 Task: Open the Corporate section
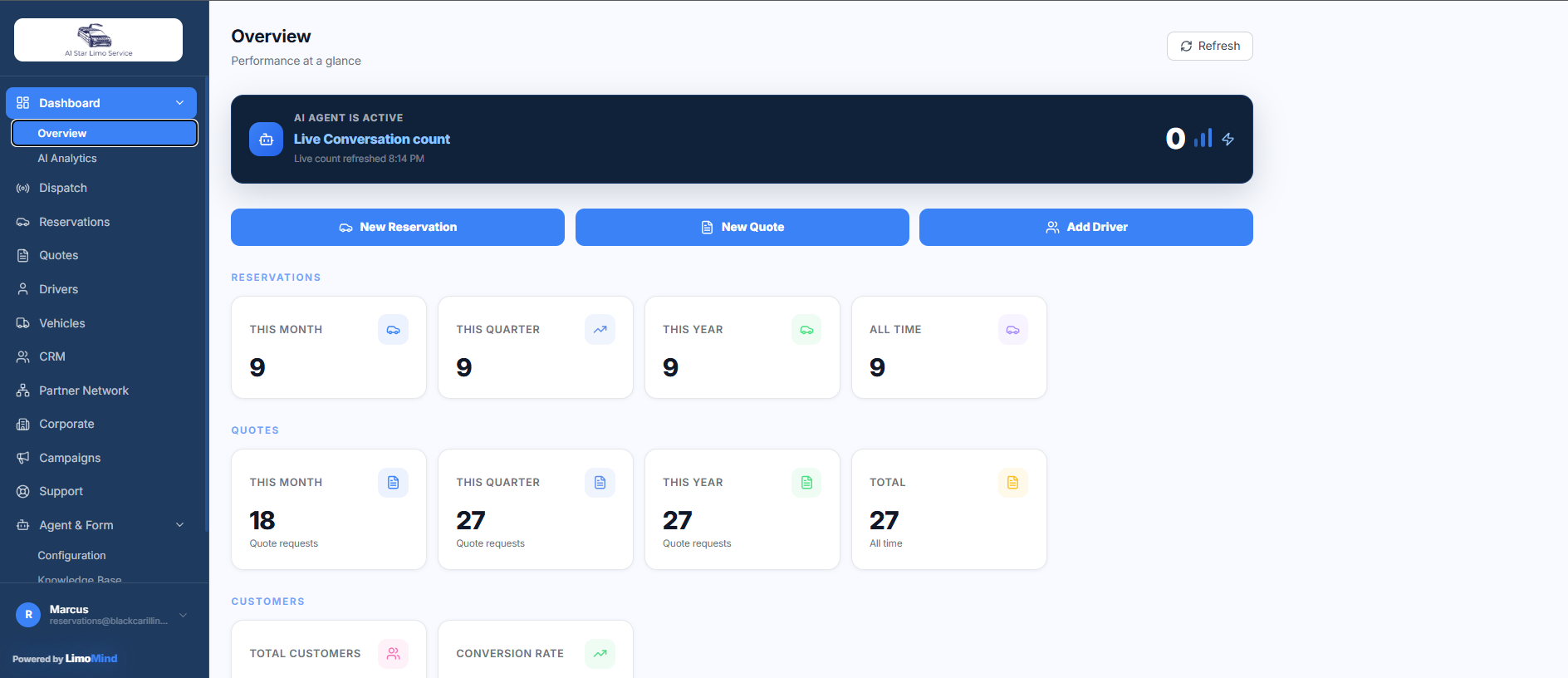tap(66, 424)
